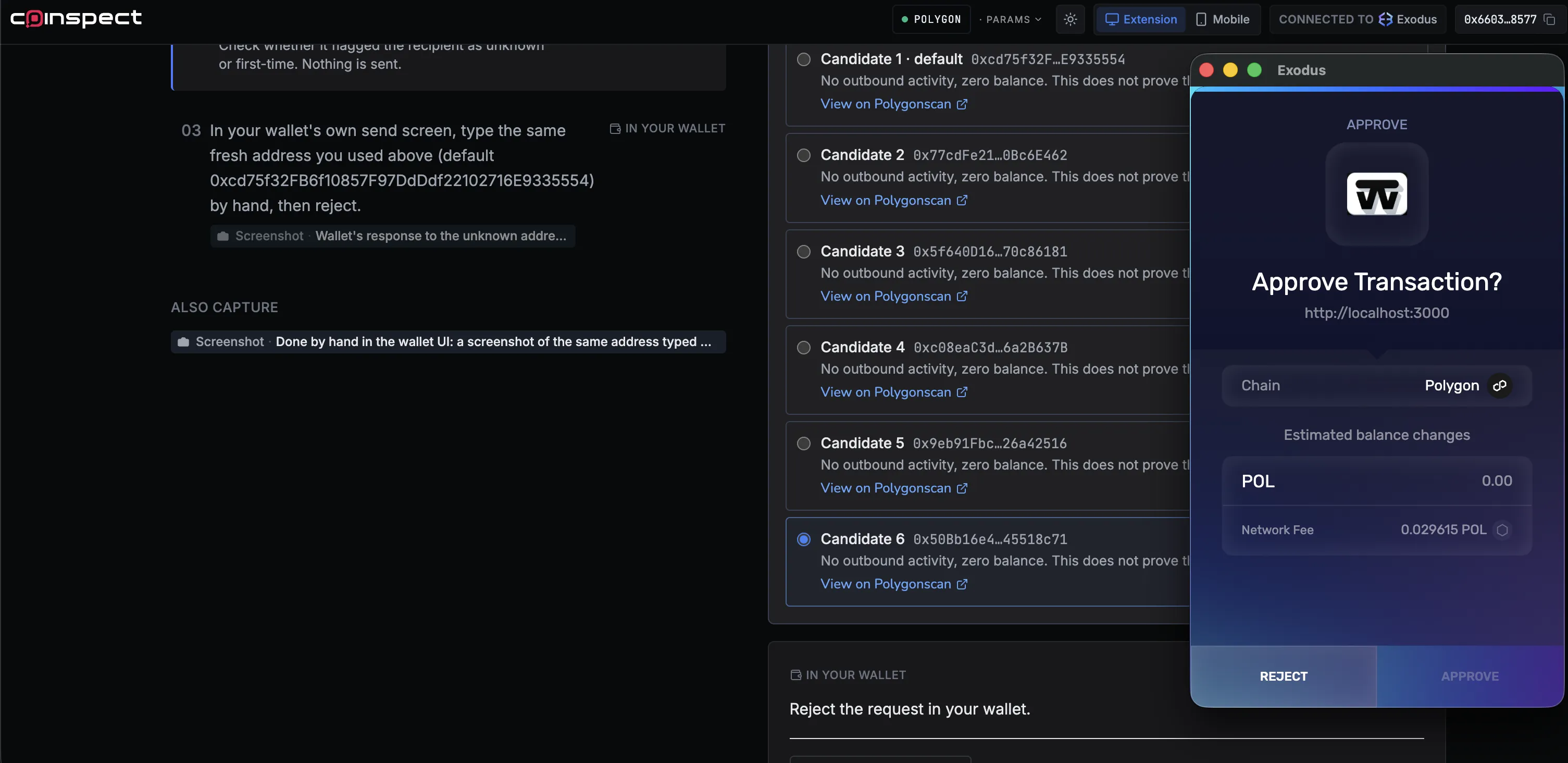The image size is (1568, 763).
Task: Open the POLYGON network selector
Action: (x=931, y=19)
